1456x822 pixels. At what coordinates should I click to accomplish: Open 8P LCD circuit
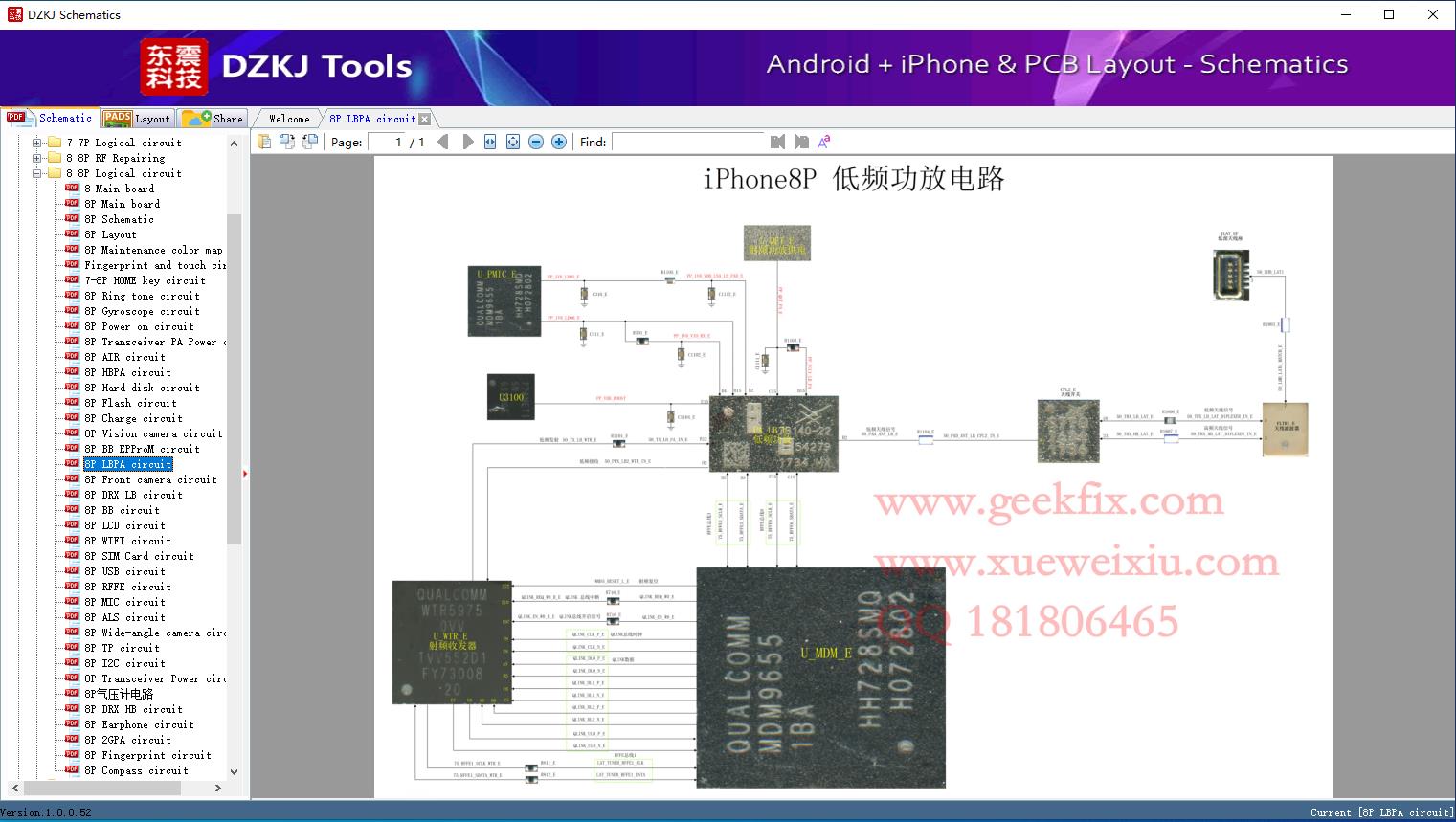coord(124,525)
